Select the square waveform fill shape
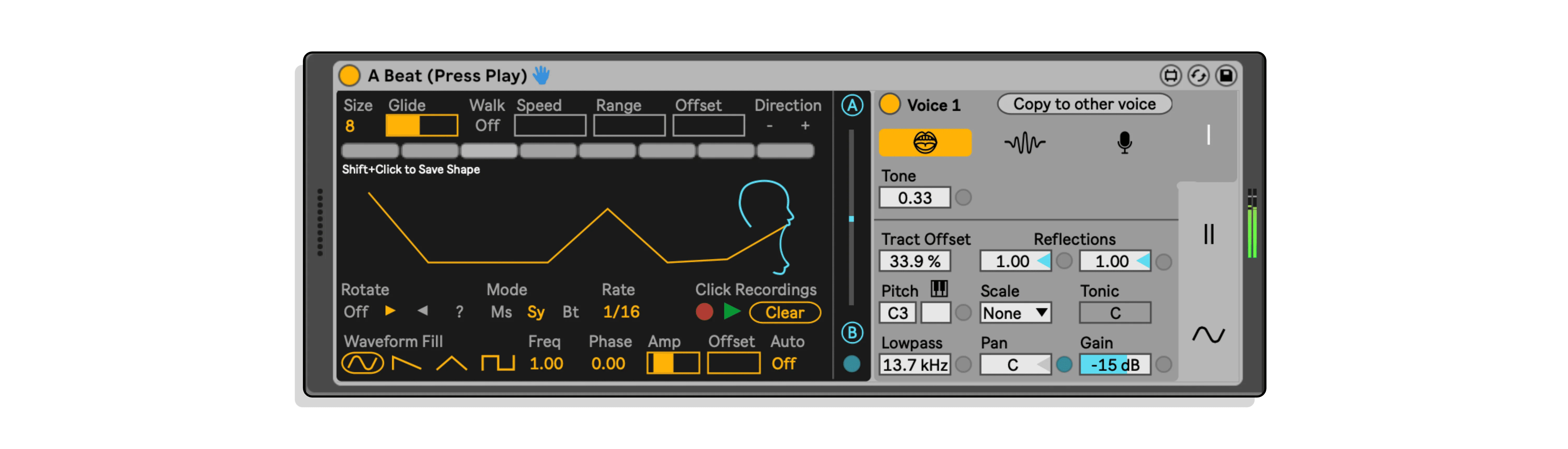 [497, 363]
